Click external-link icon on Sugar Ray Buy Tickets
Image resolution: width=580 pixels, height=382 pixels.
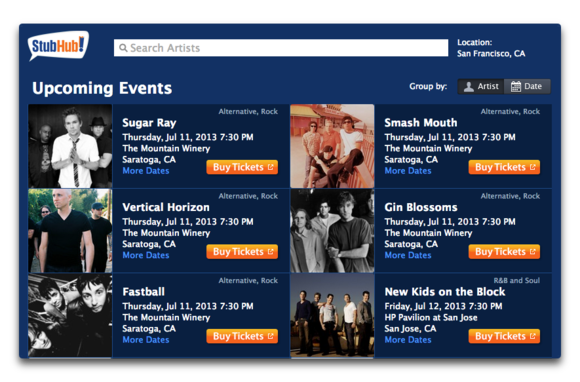pyautogui.click(x=270, y=167)
